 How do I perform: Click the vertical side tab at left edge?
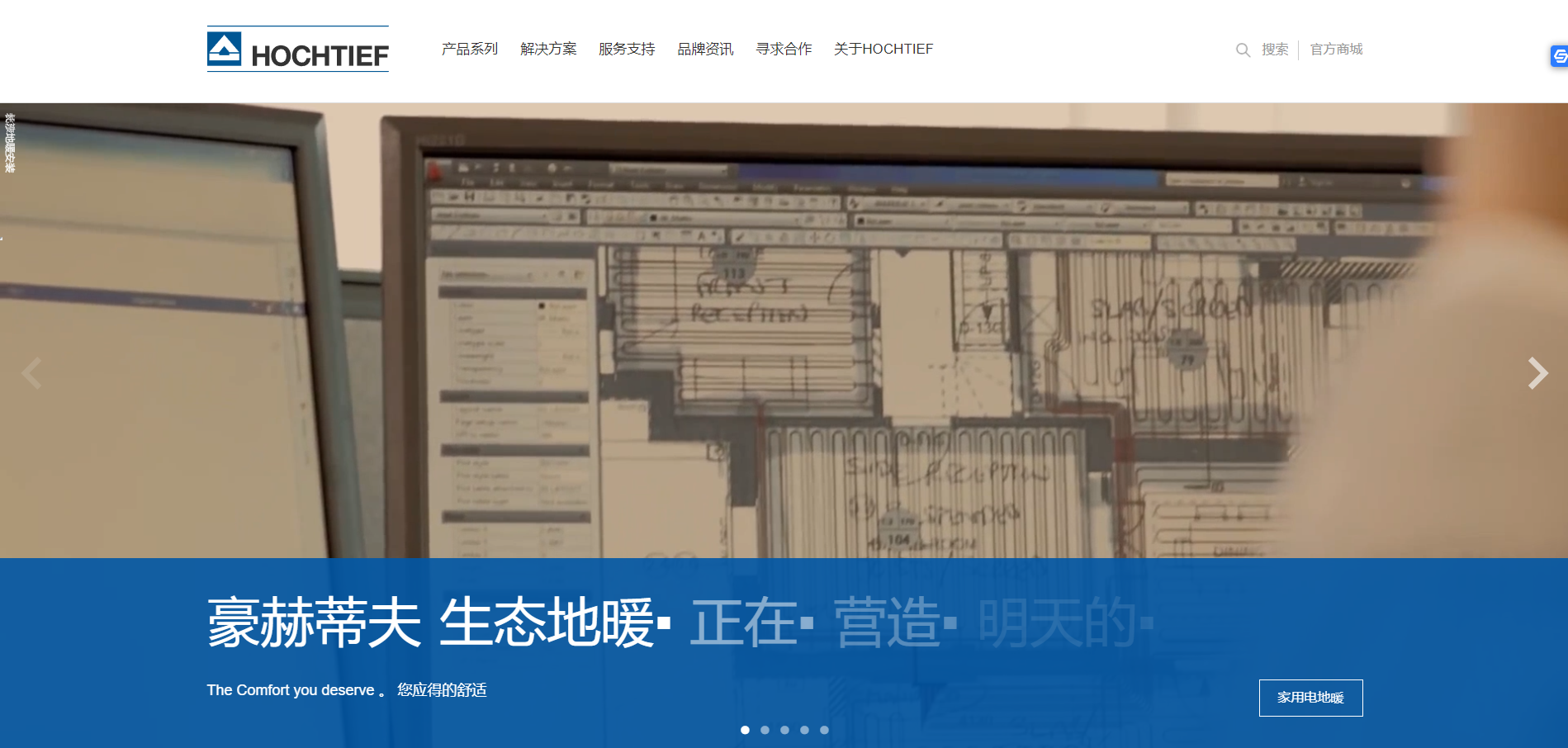point(9,143)
